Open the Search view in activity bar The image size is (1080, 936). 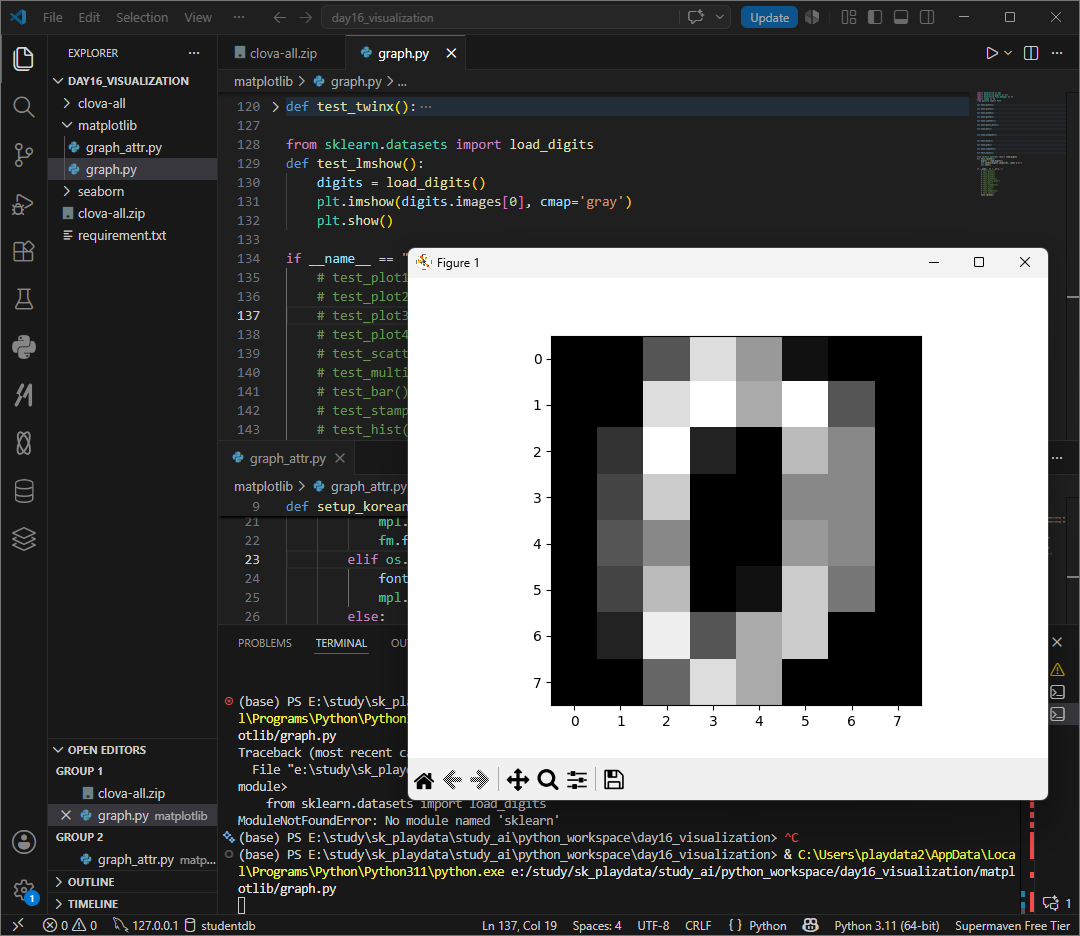(x=23, y=107)
